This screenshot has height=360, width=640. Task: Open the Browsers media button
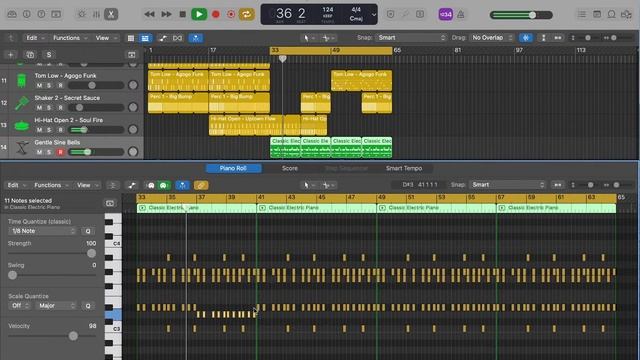coord(626,14)
